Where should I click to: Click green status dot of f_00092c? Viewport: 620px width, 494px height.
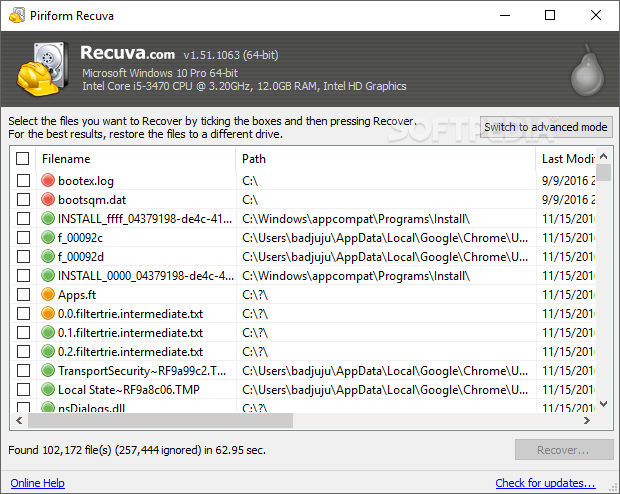48,237
